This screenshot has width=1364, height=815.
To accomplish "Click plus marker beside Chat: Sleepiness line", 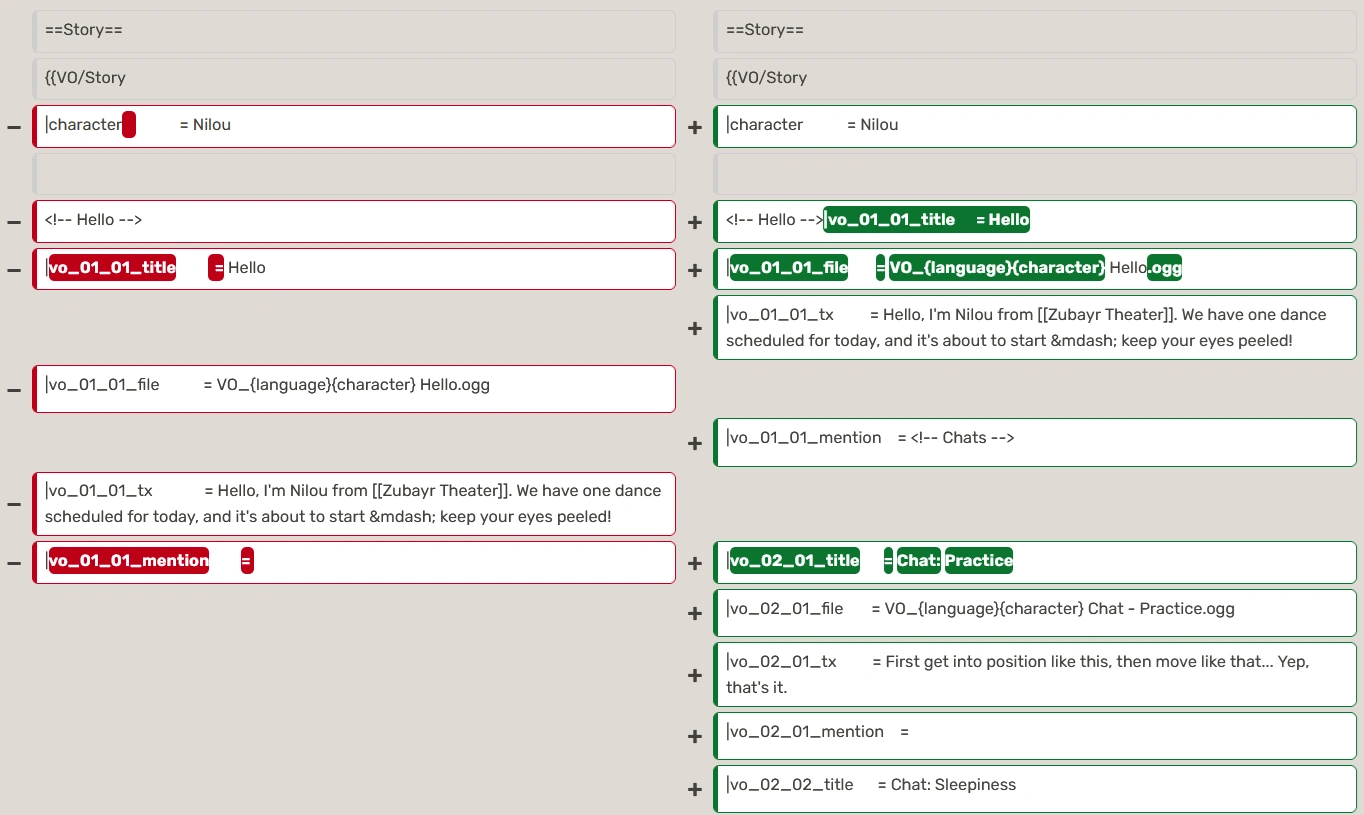I will (x=695, y=789).
